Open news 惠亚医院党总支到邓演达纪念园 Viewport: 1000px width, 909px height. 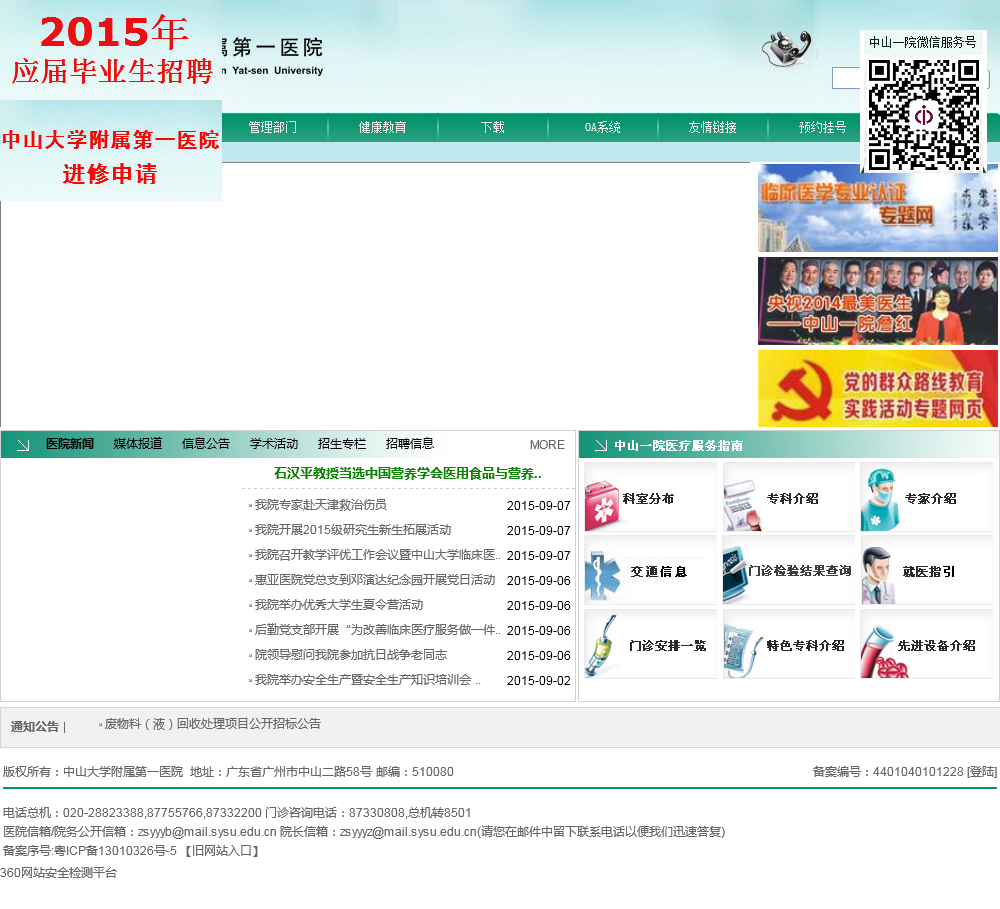tap(375, 580)
